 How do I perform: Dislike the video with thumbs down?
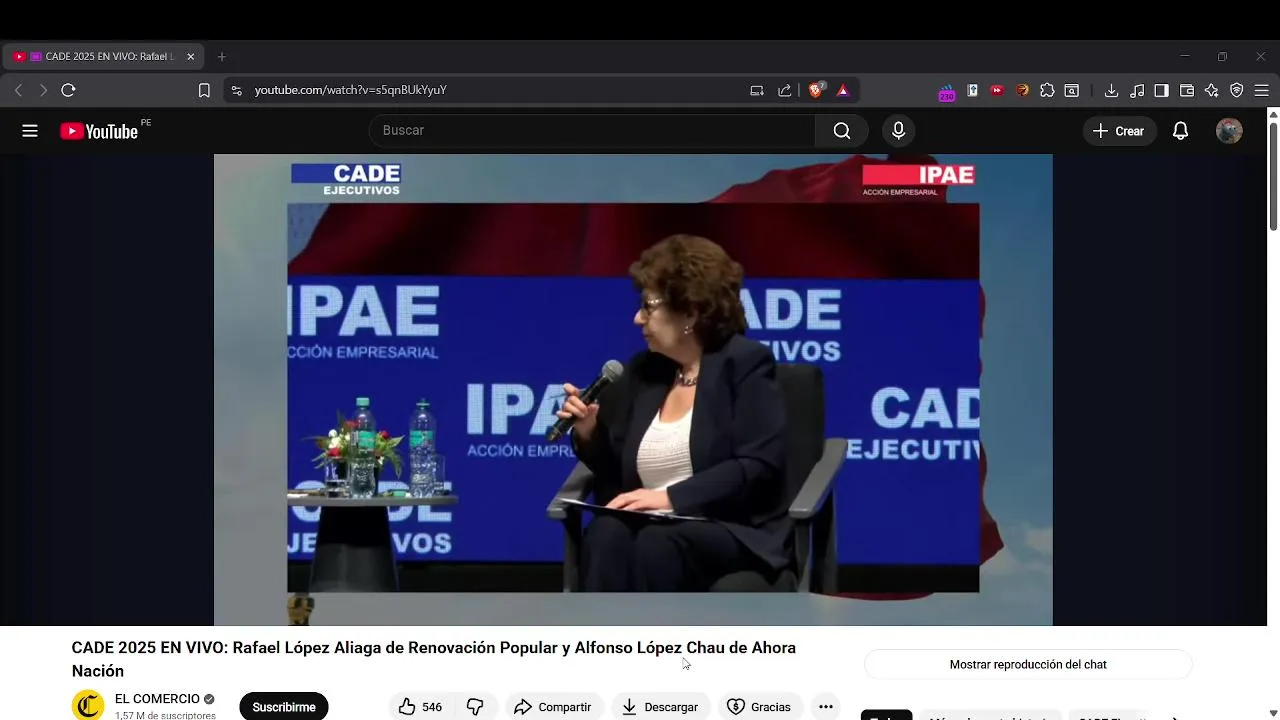[475, 707]
